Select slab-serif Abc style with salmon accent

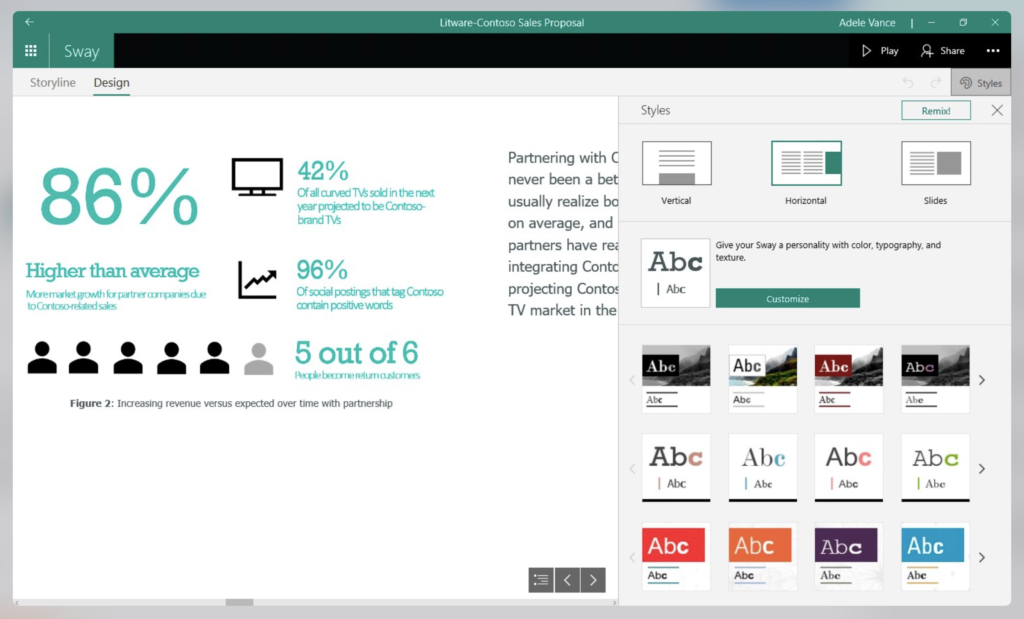pos(676,468)
